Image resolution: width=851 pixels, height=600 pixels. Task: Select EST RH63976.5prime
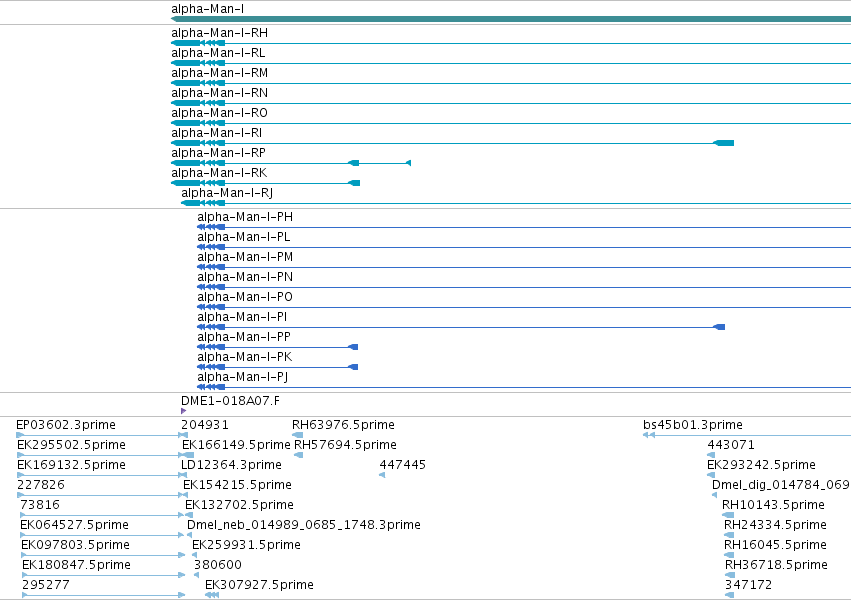344,425
